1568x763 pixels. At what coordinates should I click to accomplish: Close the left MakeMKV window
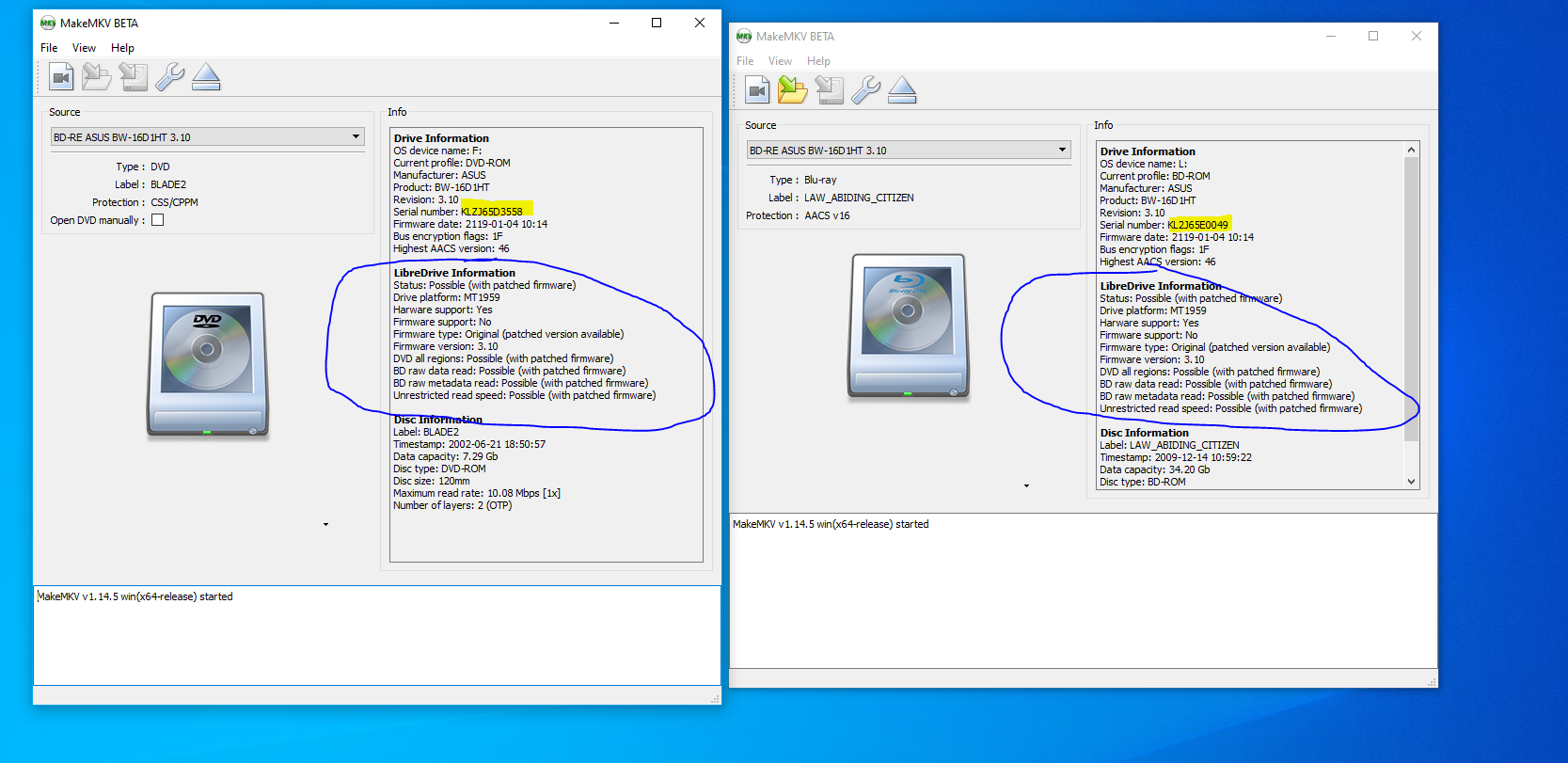click(x=700, y=23)
